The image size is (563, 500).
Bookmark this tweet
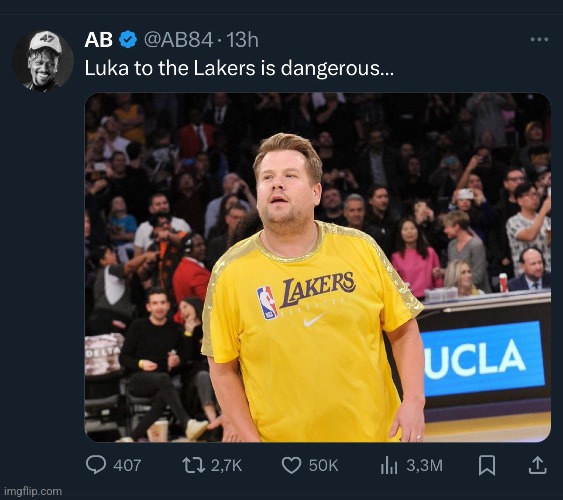pyautogui.click(x=487, y=465)
